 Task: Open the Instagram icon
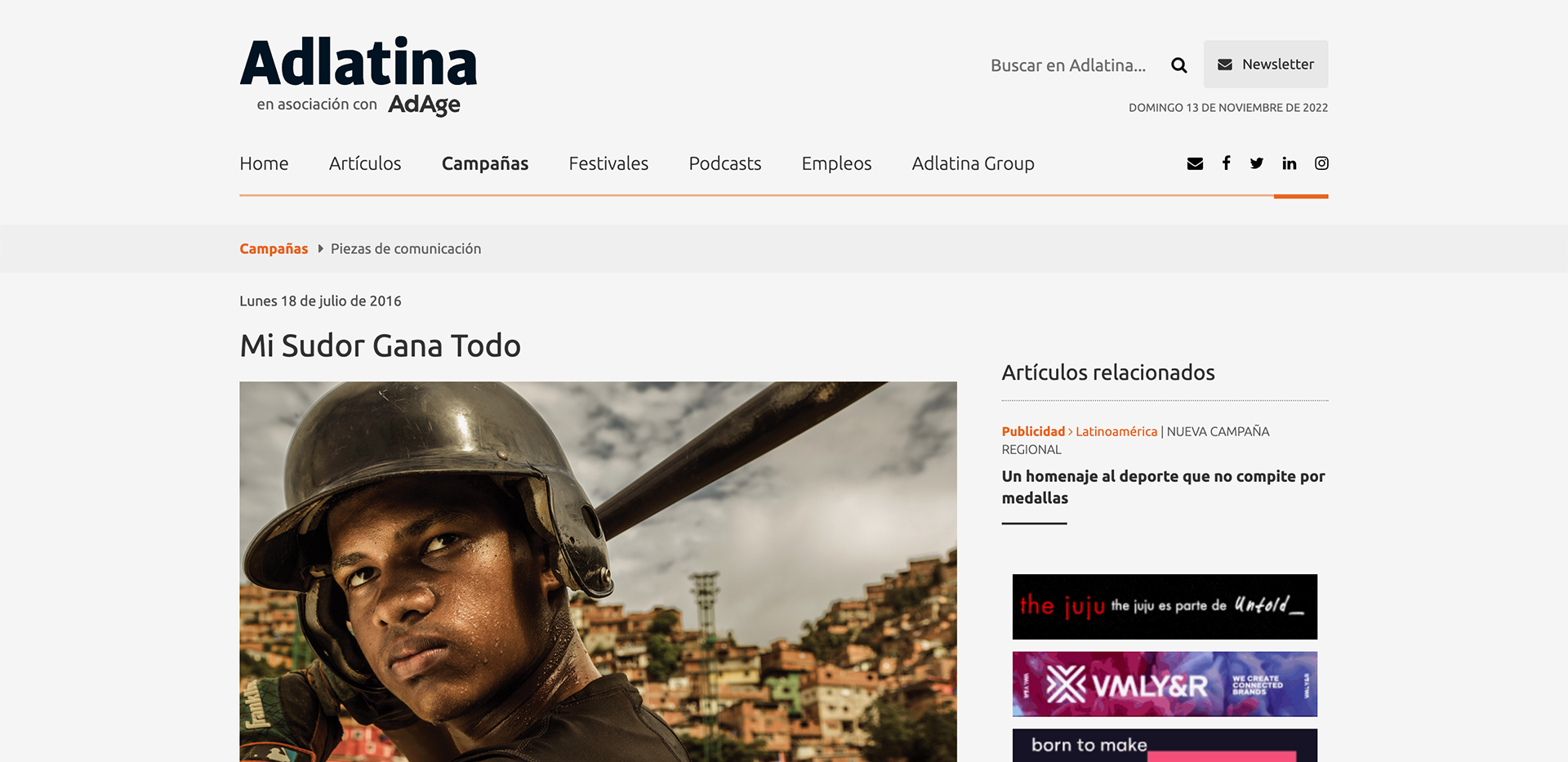1321,163
